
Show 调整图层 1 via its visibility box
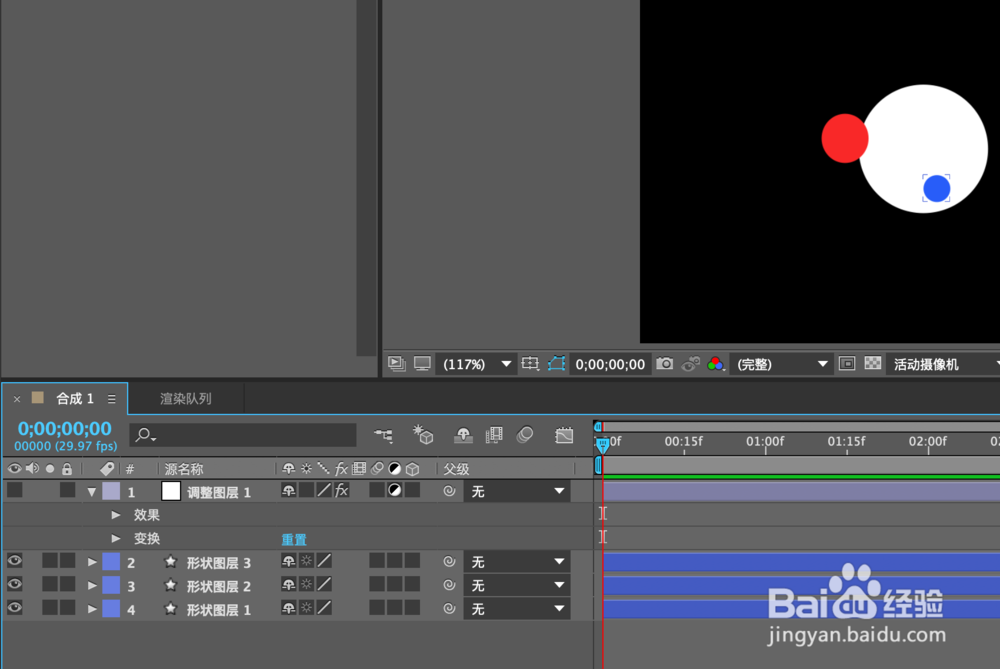click(x=14, y=490)
